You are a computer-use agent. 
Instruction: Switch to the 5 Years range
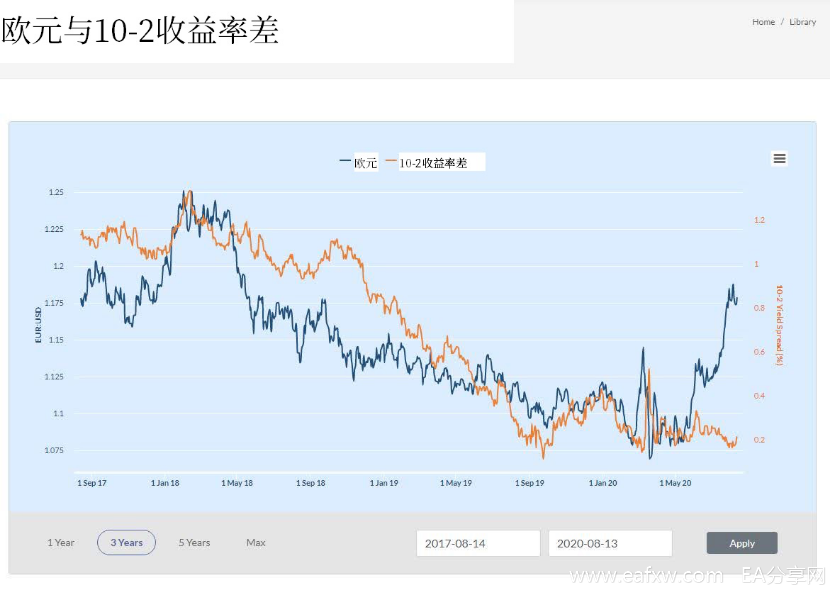coord(194,543)
